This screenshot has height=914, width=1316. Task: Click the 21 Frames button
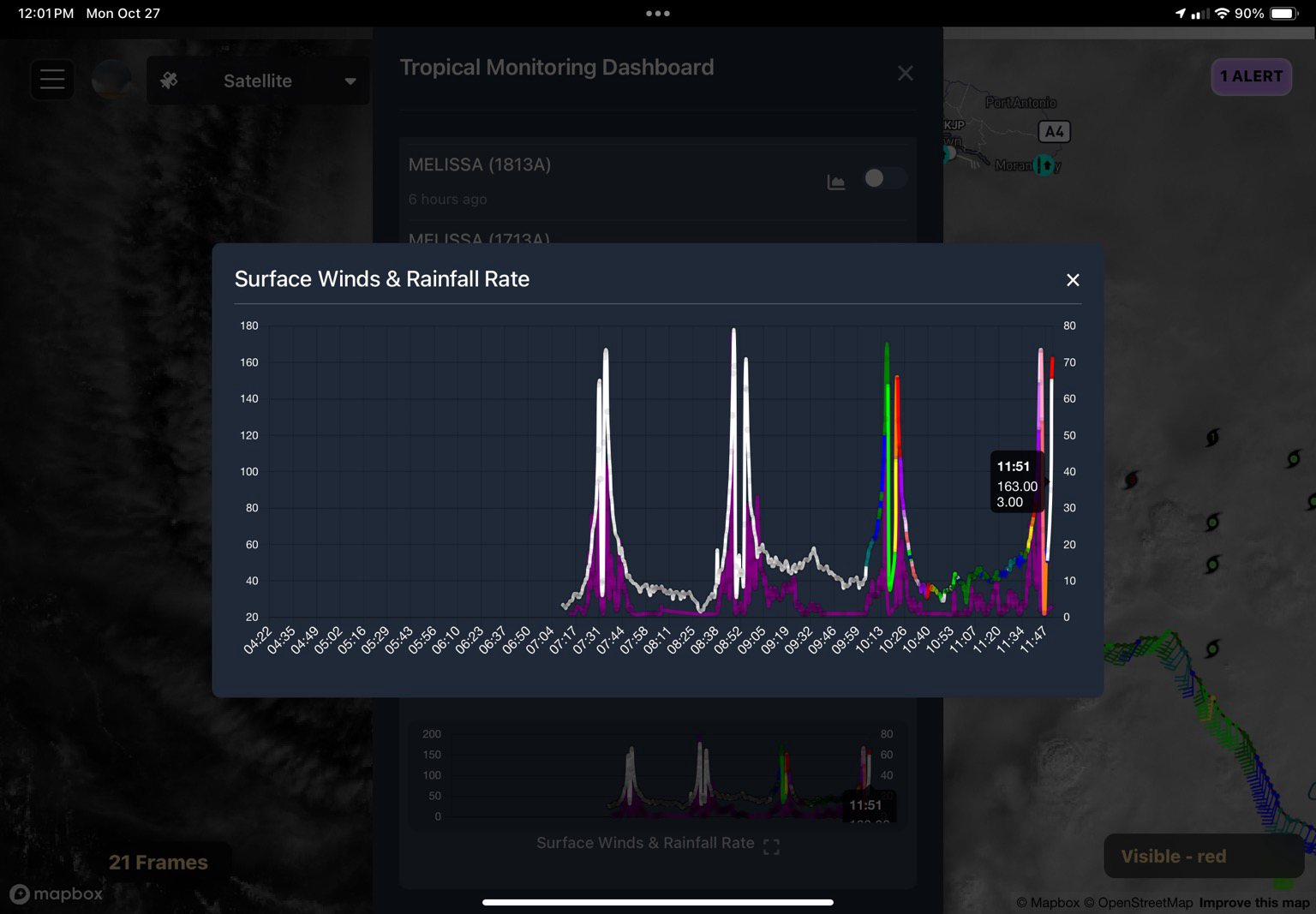tap(159, 863)
